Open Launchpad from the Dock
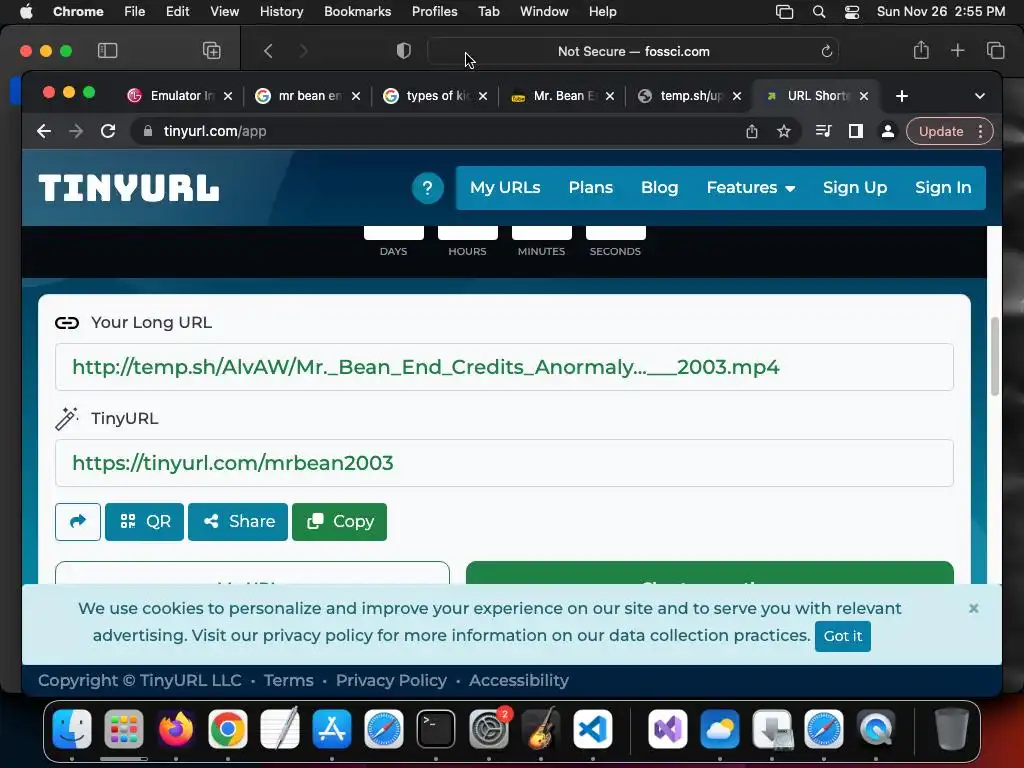The image size is (1024, 768). tap(123, 729)
